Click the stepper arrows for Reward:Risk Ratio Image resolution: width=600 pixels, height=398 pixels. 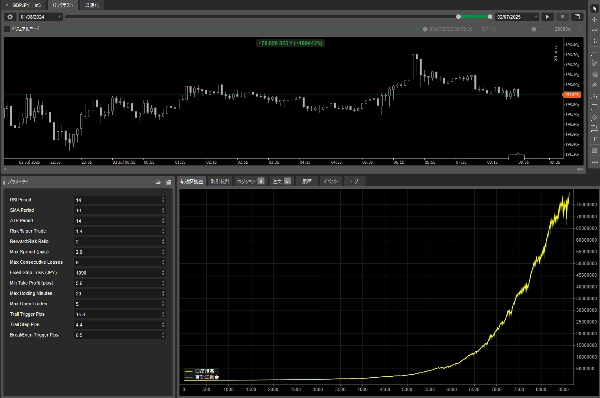[163, 241]
